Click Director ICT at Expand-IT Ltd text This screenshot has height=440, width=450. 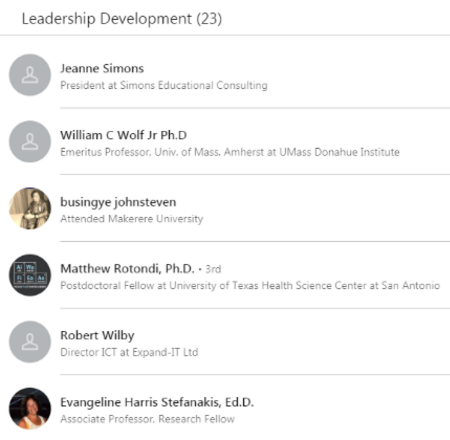pyautogui.click(x=129, y=352)
